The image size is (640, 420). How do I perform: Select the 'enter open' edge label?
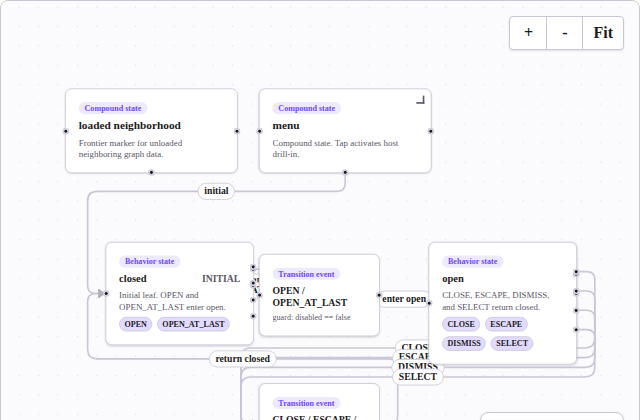click(404, 299)
